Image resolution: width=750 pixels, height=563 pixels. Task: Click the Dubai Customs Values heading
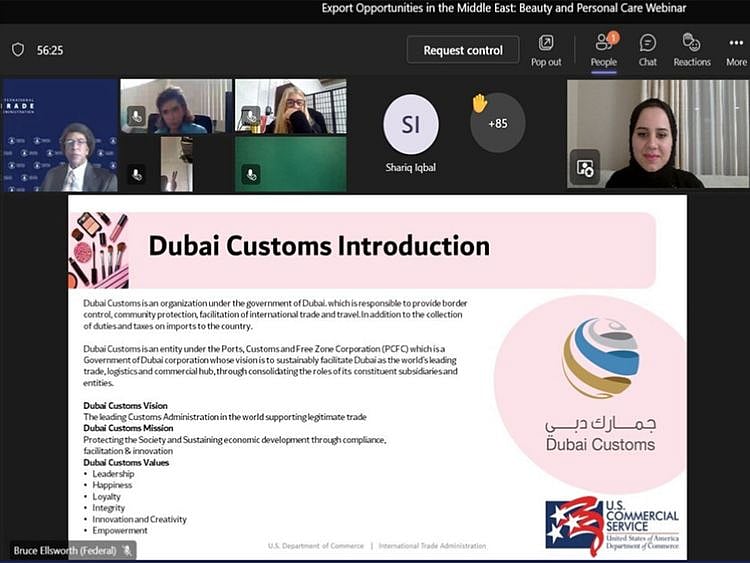(126, 463)
